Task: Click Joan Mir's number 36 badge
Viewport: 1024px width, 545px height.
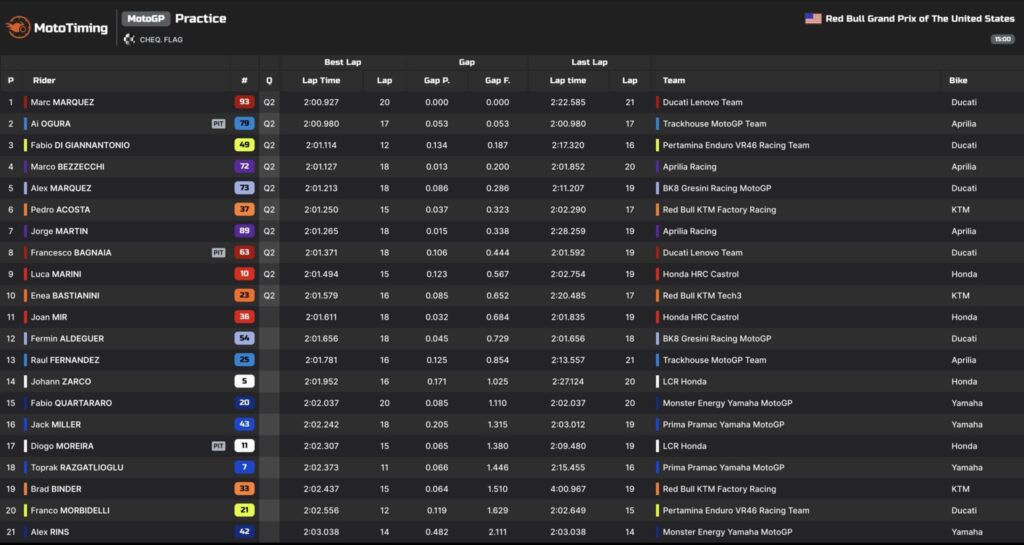Action: pos(244,317)
